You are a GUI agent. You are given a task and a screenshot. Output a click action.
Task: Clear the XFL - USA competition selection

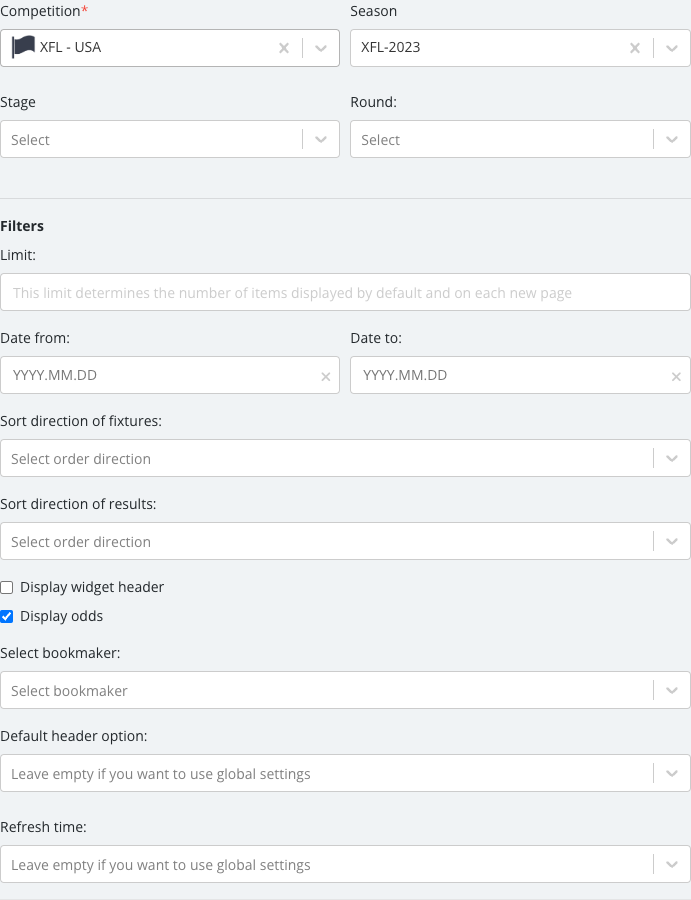pos(284,48)
